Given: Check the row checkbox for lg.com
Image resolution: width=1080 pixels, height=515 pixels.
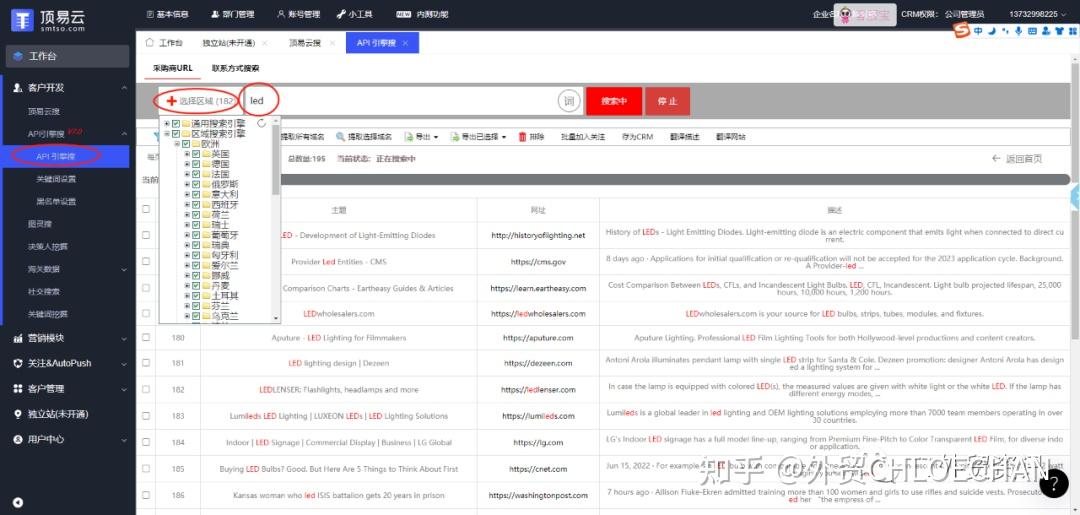Looking at the screenshot, I should [x=145, y=443].
